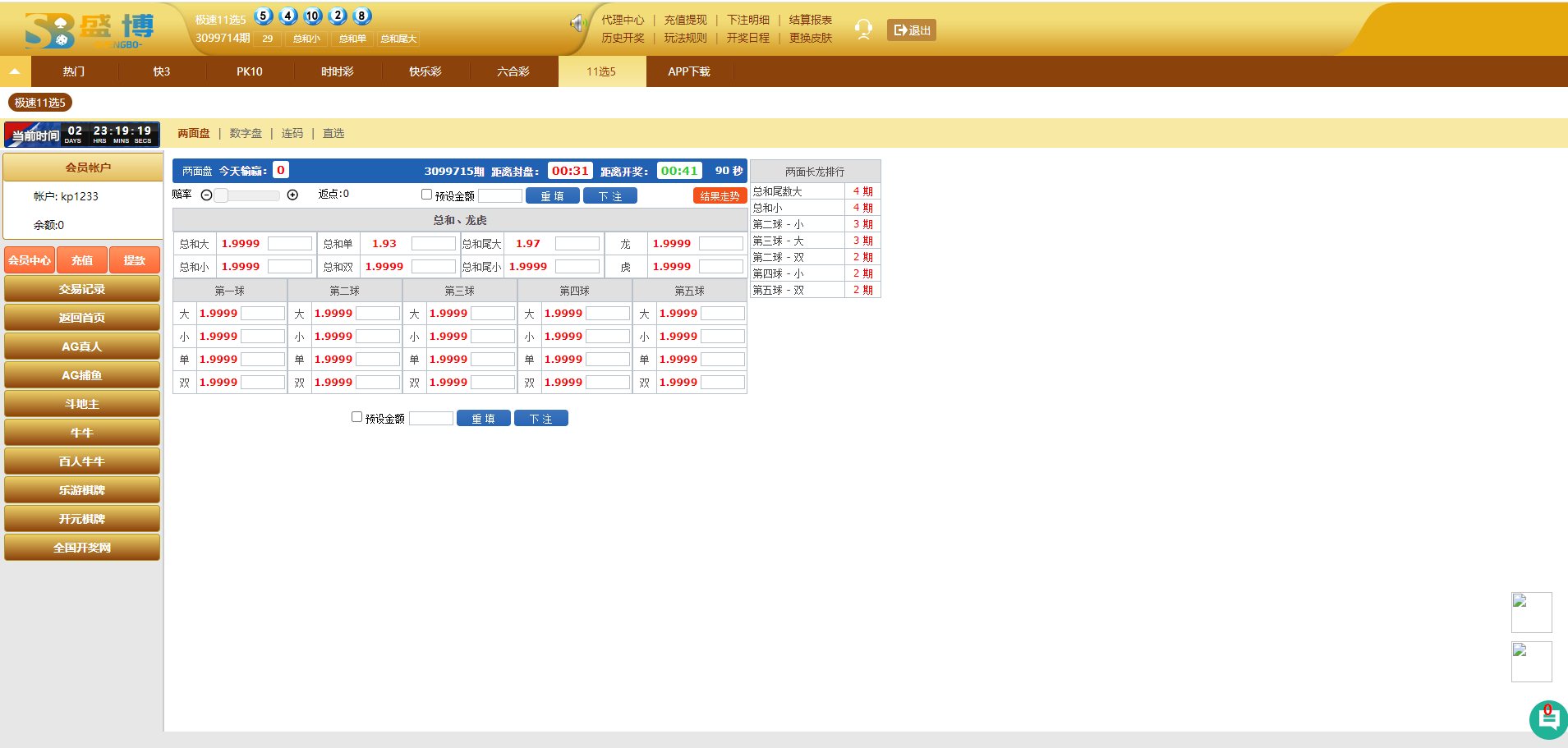The image size is (1568, 748).
Task: Toggle the bottom 预设金额 checkbox
Action: coord(356,417)
